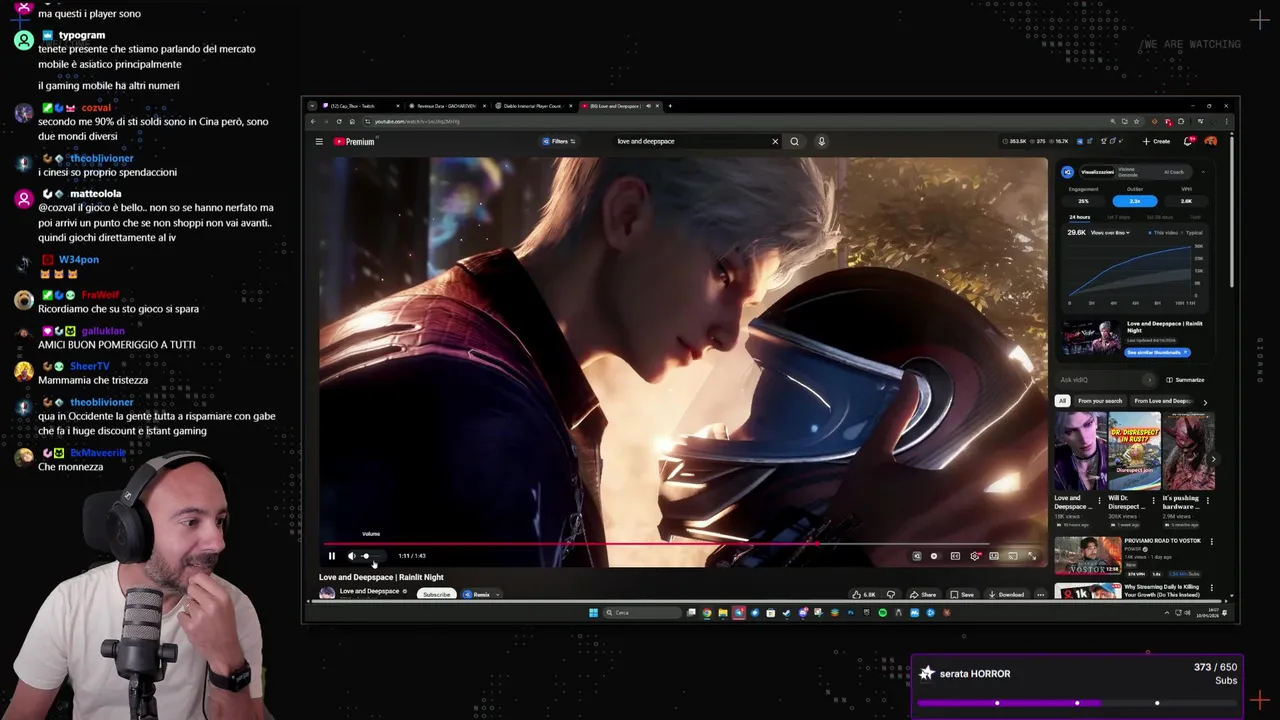Click the Ask vidIQ input field
1280x720 pixels.
[1105, 380]
